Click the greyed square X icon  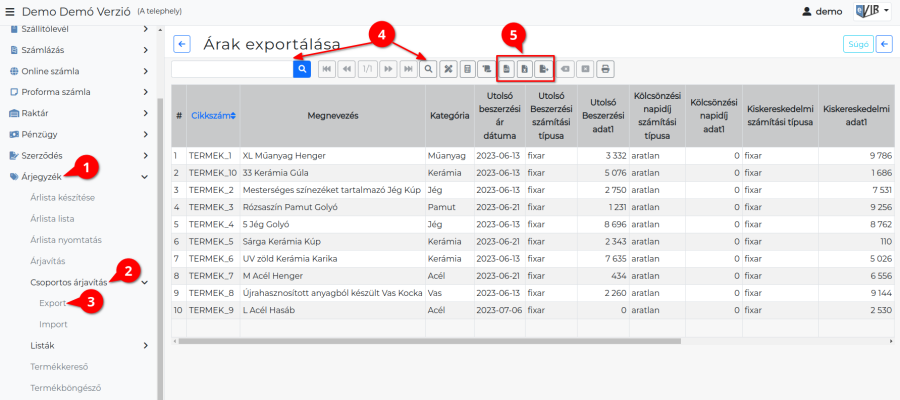click(x=585, y=69)
